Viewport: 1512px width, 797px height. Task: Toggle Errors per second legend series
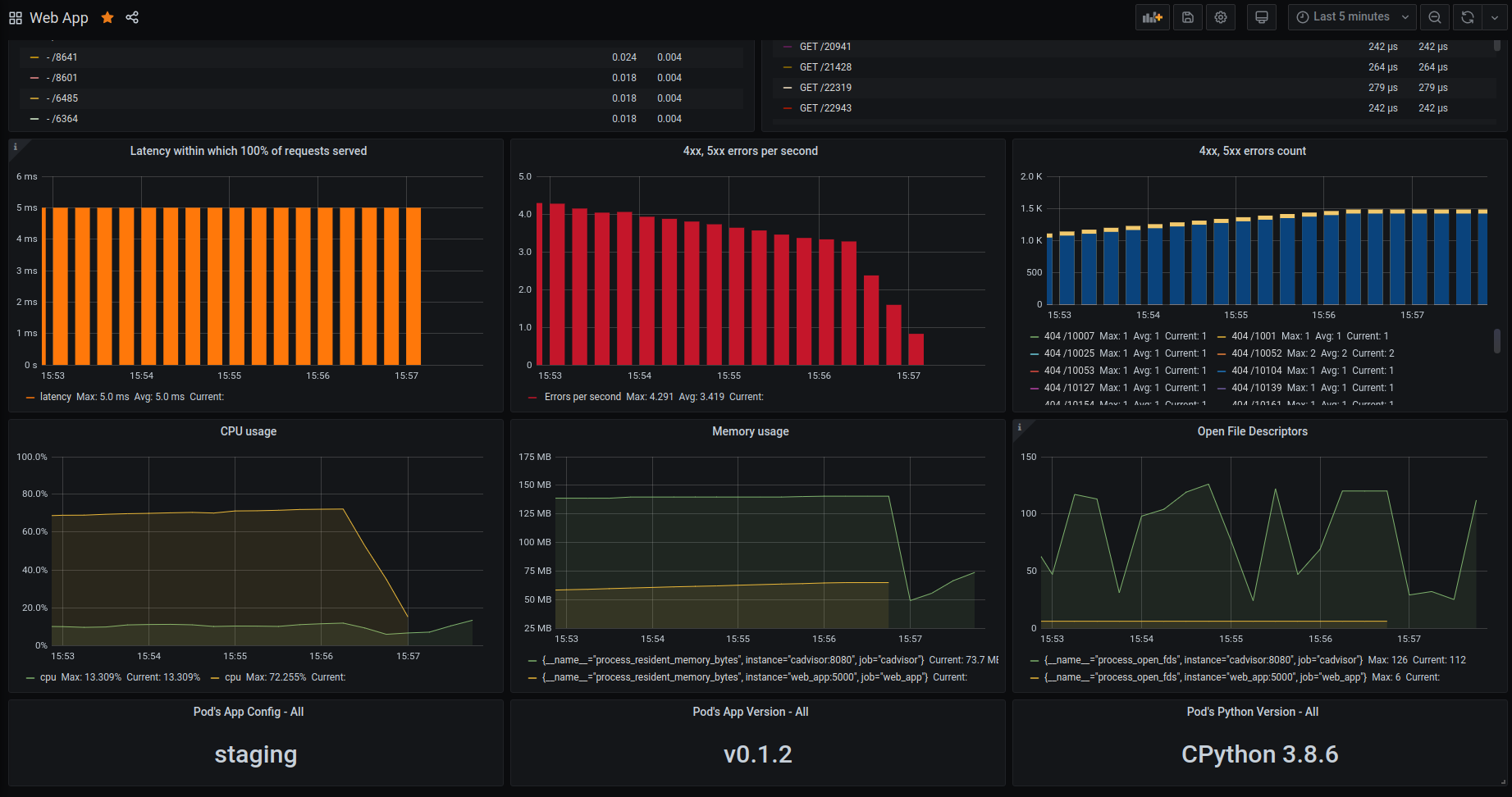pyautogui.click(x=582, y=397)
